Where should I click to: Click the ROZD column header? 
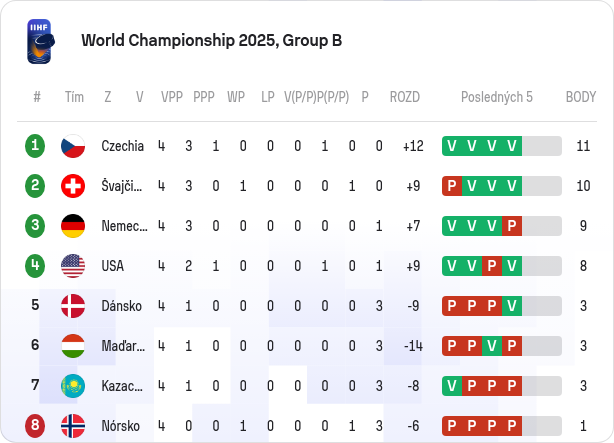click(x=405, y=97)
